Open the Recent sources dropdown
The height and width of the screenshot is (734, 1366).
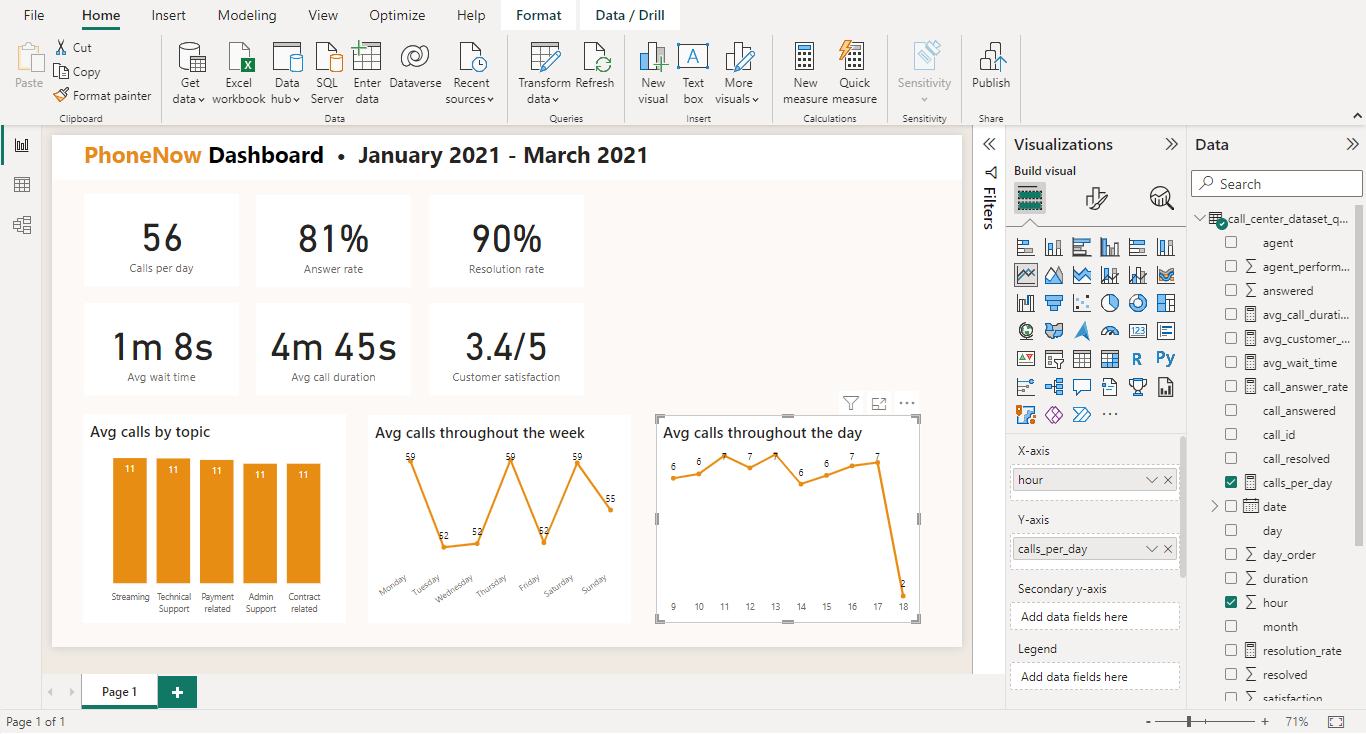[x=491, y=99]
